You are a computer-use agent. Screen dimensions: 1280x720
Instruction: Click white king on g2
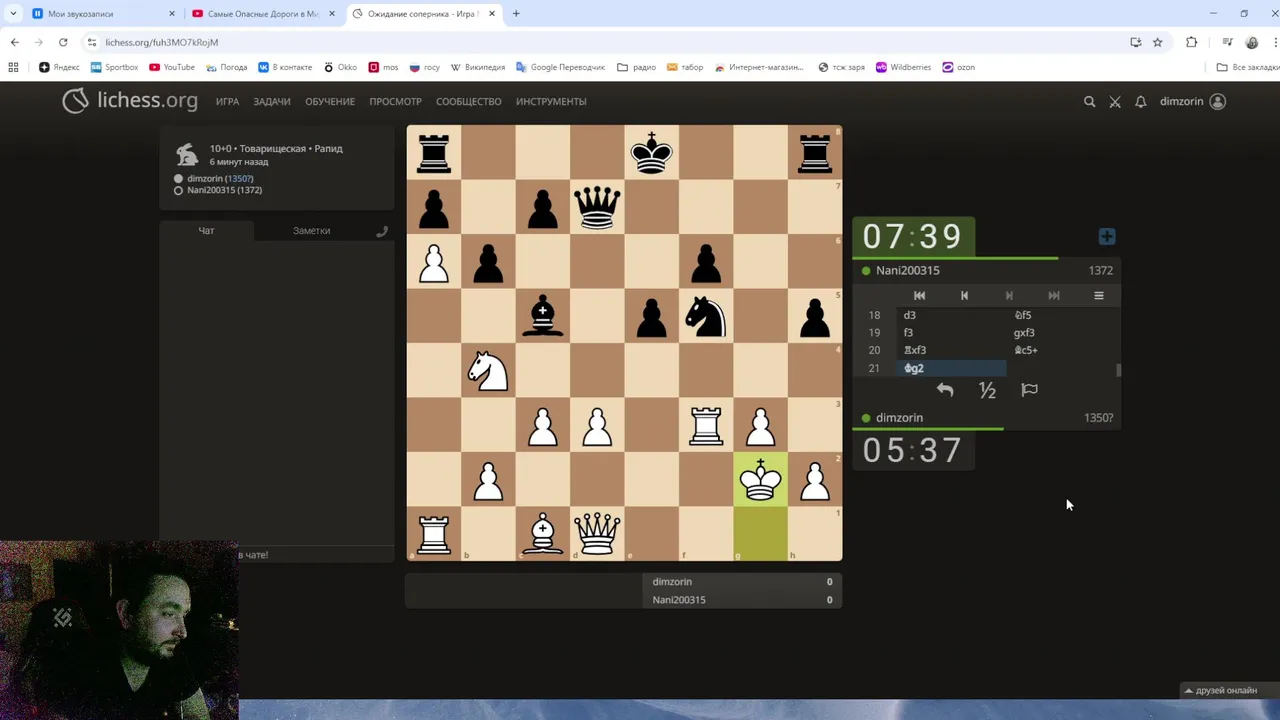[x=760, y=479]
